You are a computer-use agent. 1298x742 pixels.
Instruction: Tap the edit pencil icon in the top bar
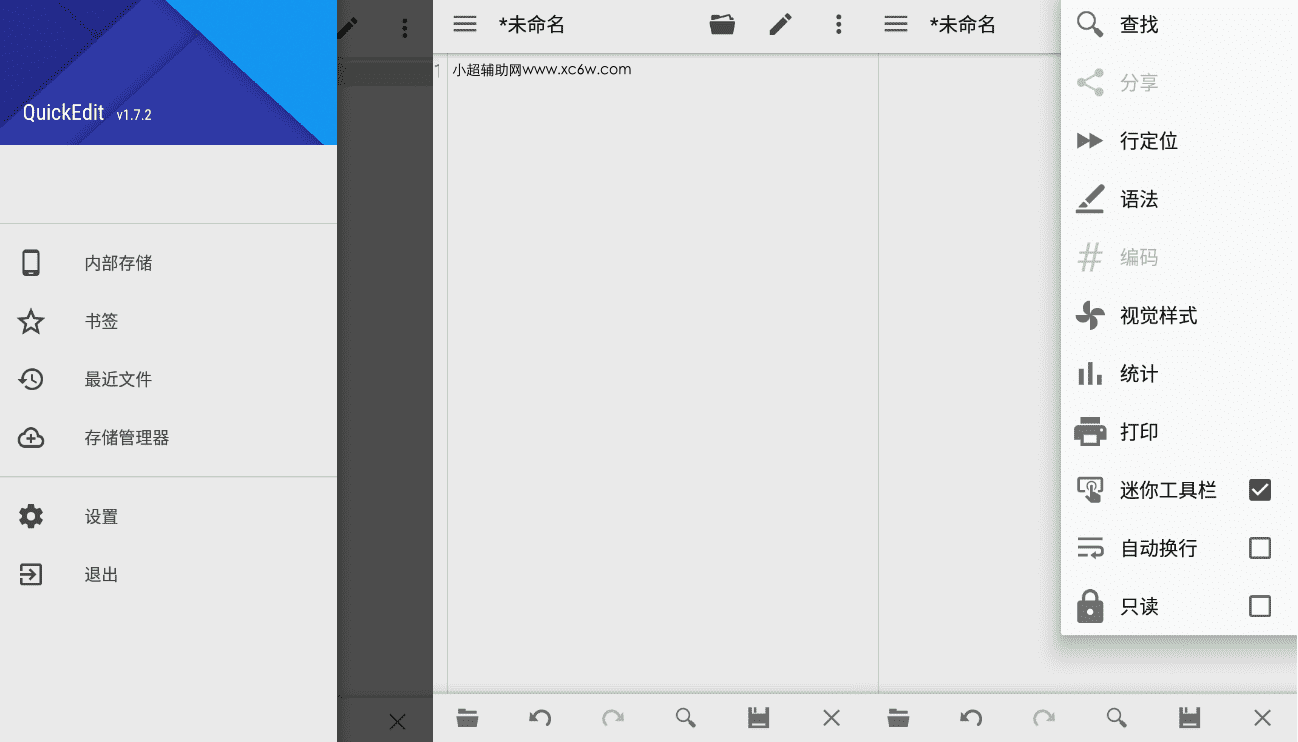click(x=781, y=24)
